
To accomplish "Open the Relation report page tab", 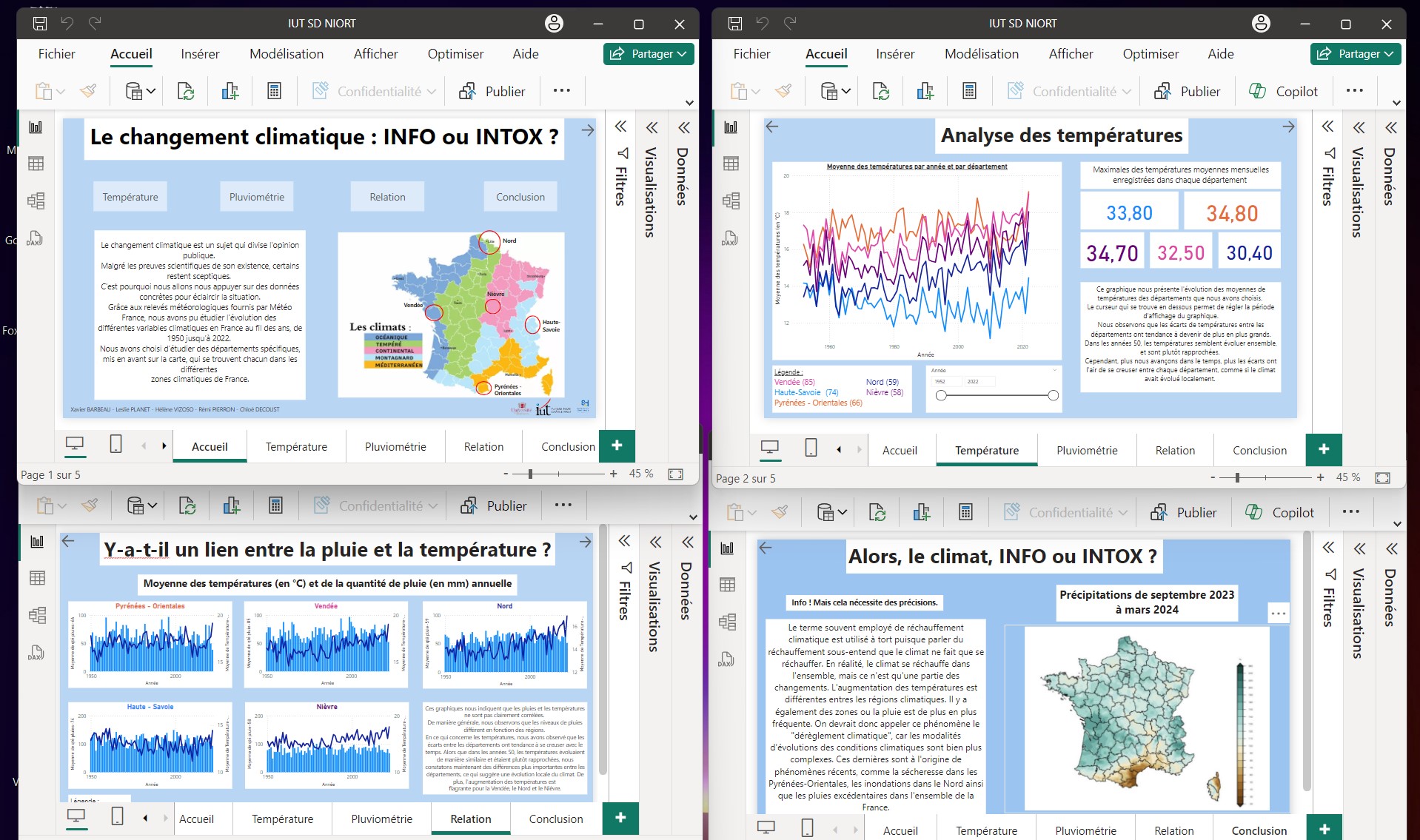I will (483, 446).
